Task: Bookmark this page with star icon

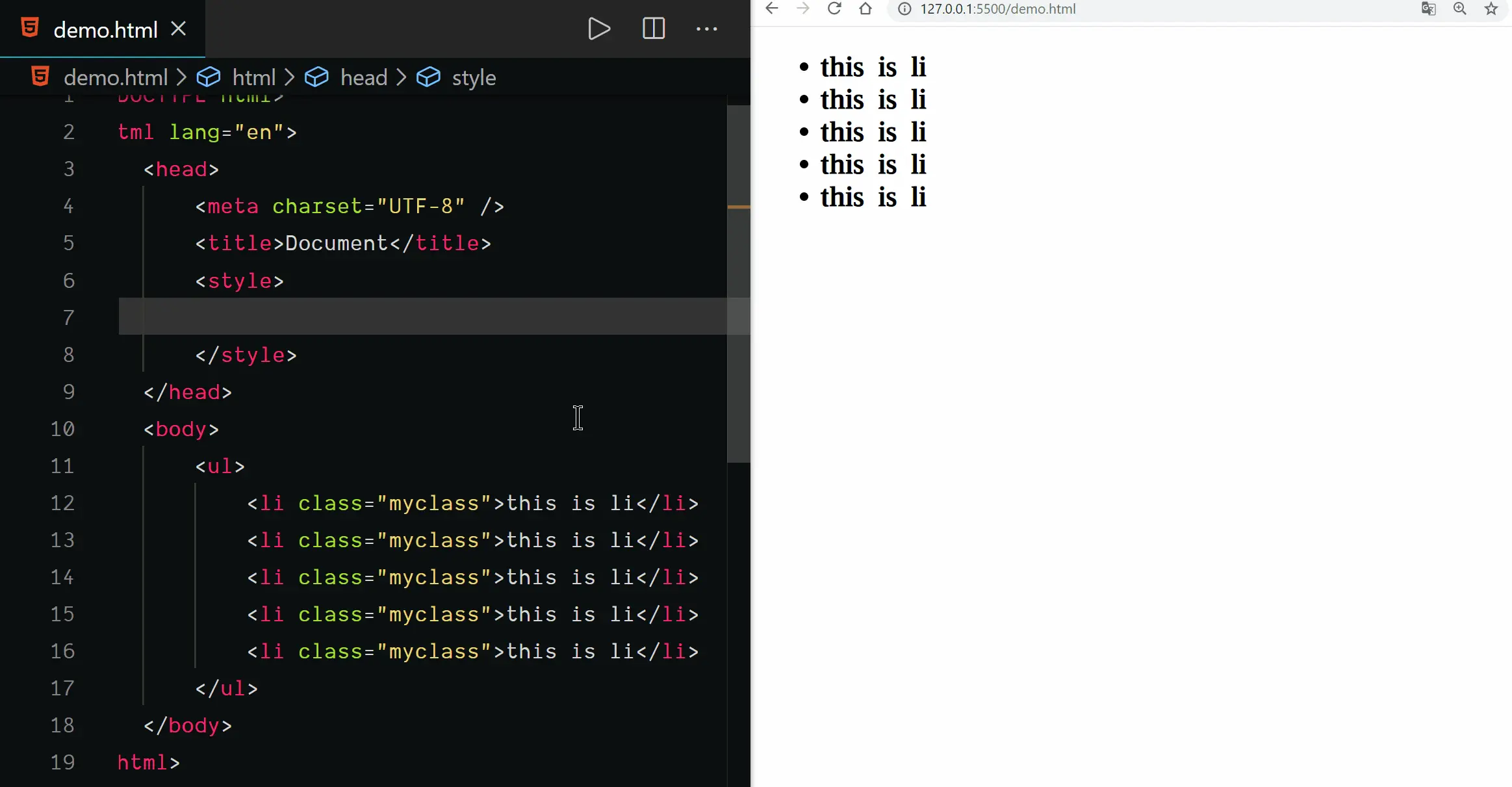Action: pyautogui.click(x=1491, y=8)
